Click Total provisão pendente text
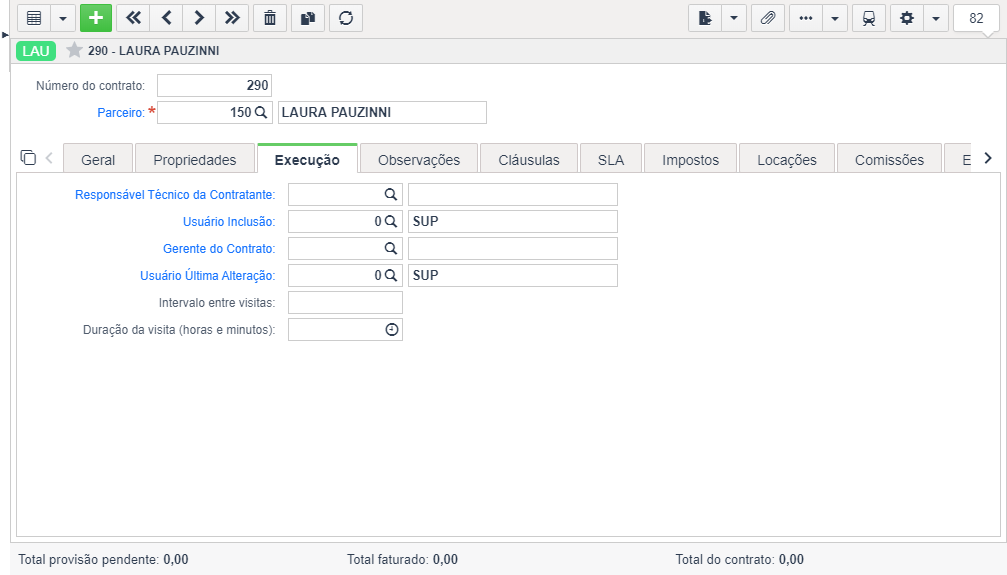1007x575 pixels. pyautogui.click(x=103, y=560)
